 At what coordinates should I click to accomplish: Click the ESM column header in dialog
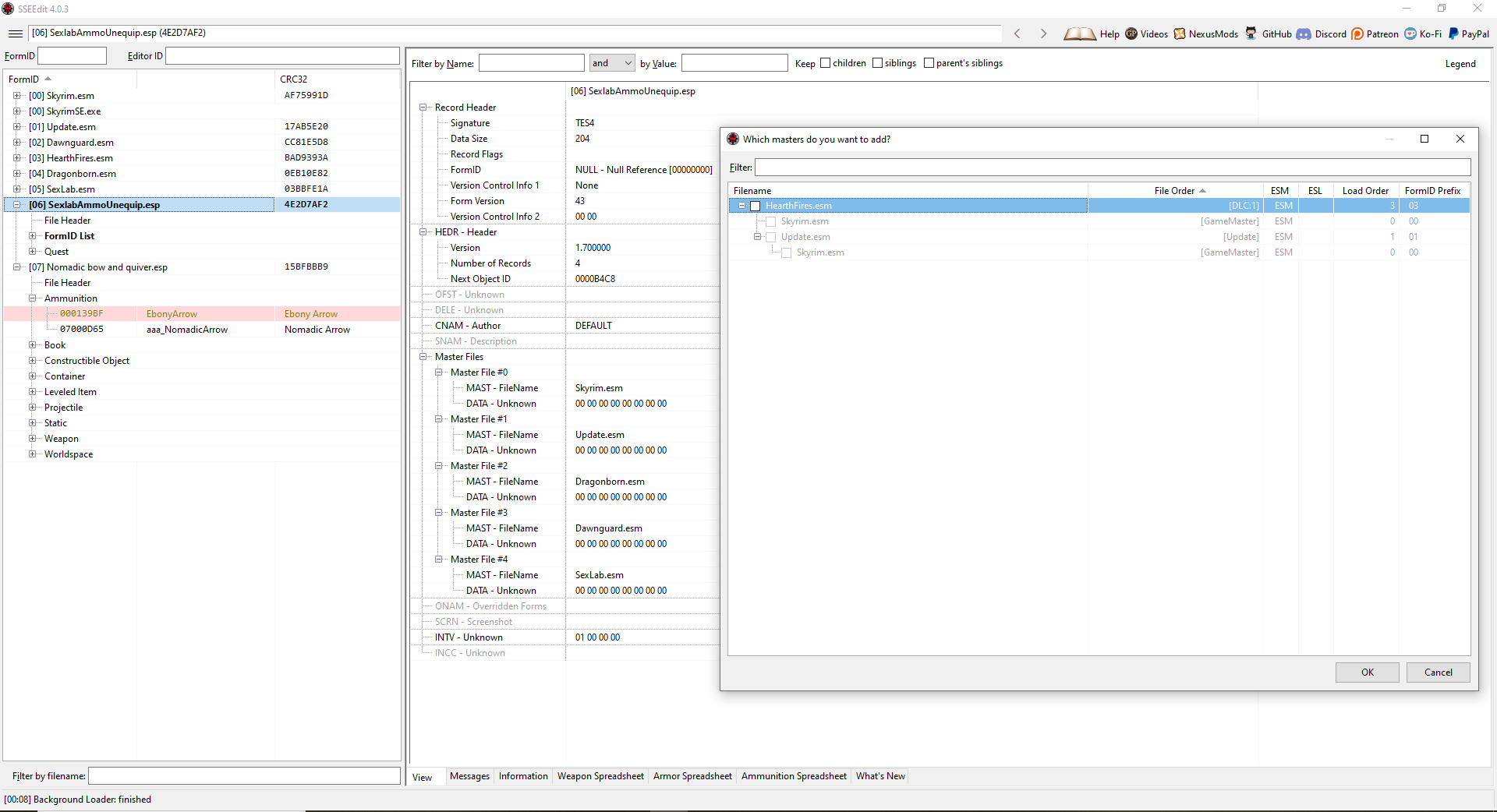click(1280, 191)
